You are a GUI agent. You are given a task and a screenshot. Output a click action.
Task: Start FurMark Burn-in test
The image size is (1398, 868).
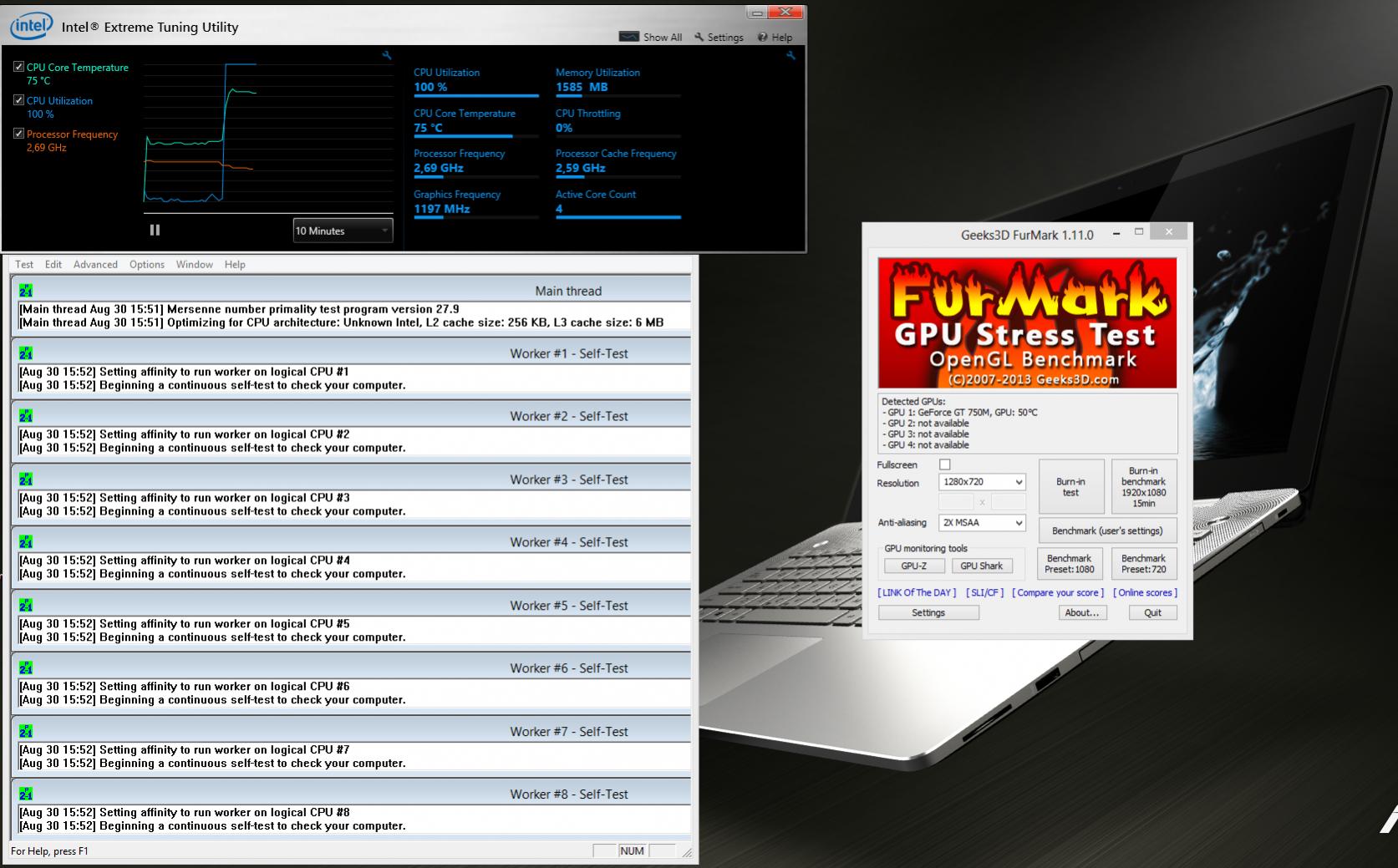click(x=1071, y=487)
